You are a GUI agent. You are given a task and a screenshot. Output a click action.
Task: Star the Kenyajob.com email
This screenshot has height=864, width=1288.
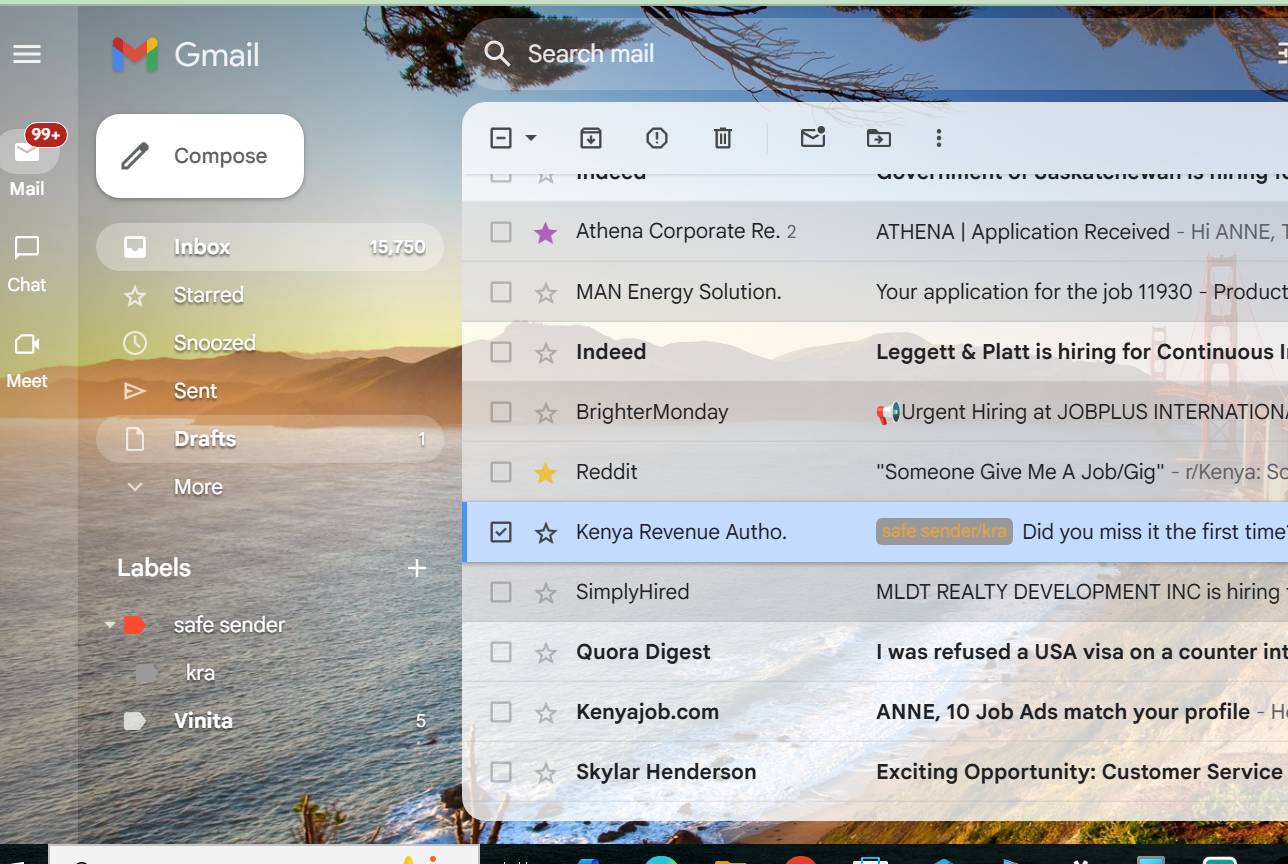[545, 713]
